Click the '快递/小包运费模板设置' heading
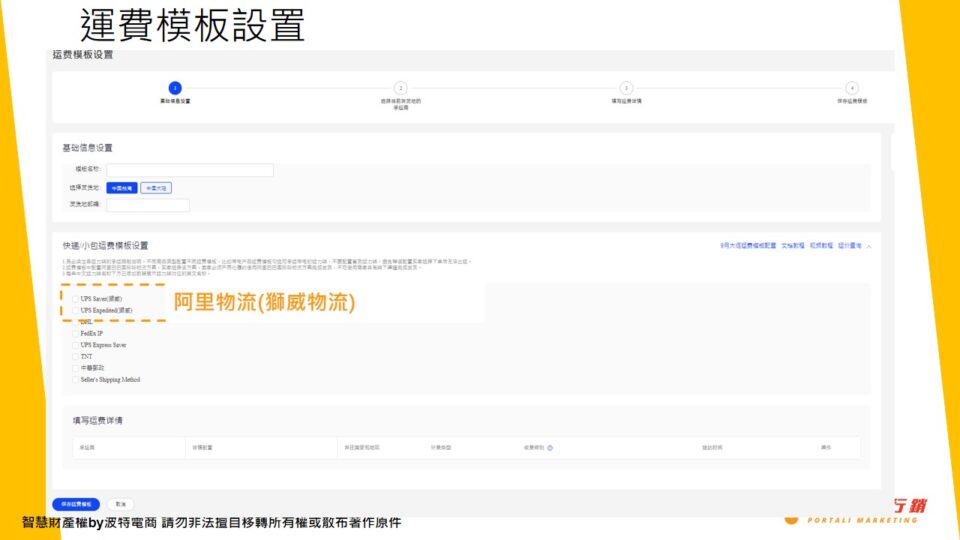Screen dimensions: 960x540 pyautogui.click(x=105, y=246)
